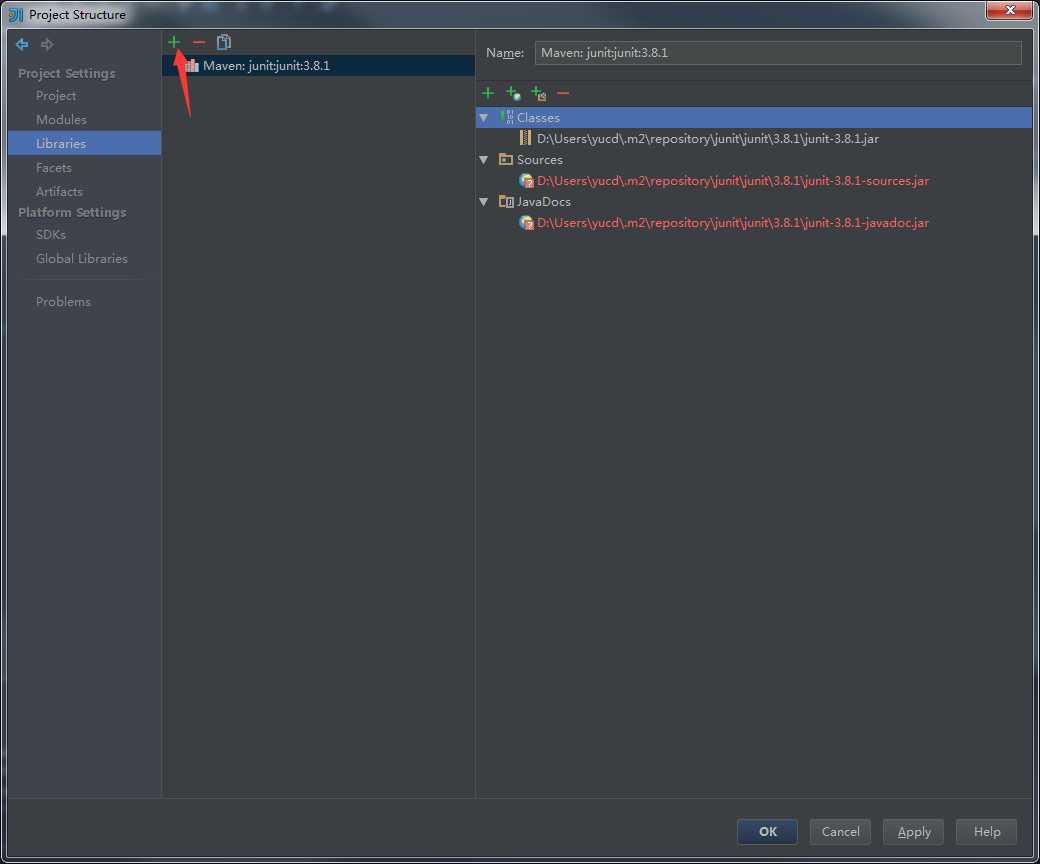The image size is (1040, 864).
Task: Select the junit-3.8.1-sources.jar path
Action: pos(733,180)
